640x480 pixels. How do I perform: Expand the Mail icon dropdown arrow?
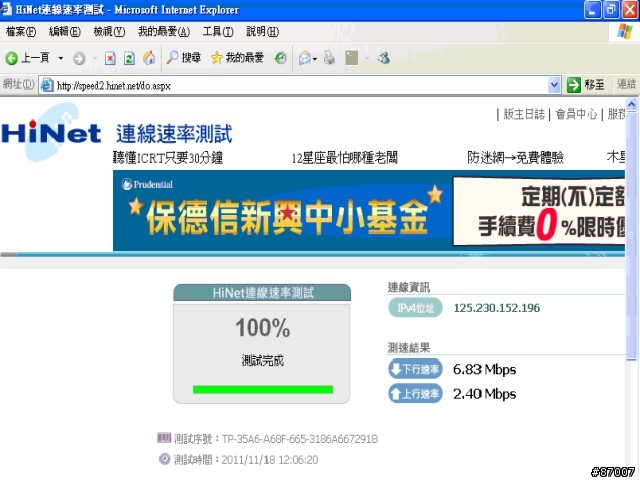tap(315, 59)
